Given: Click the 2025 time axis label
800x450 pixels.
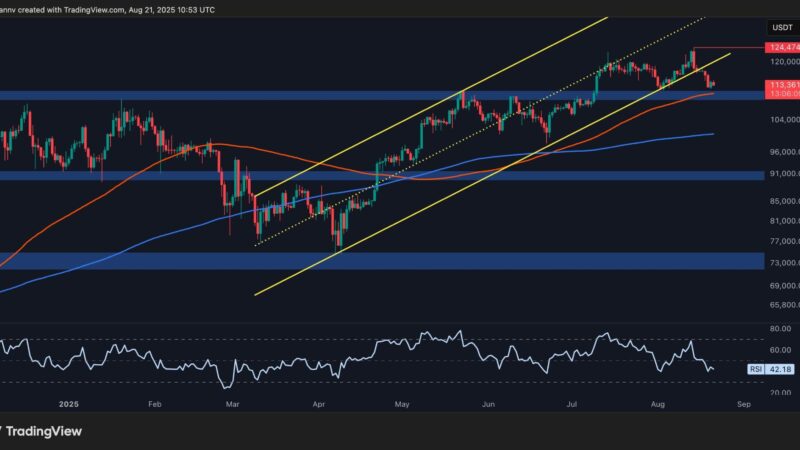Looking at the screenshot, I should tap(69, 404).
